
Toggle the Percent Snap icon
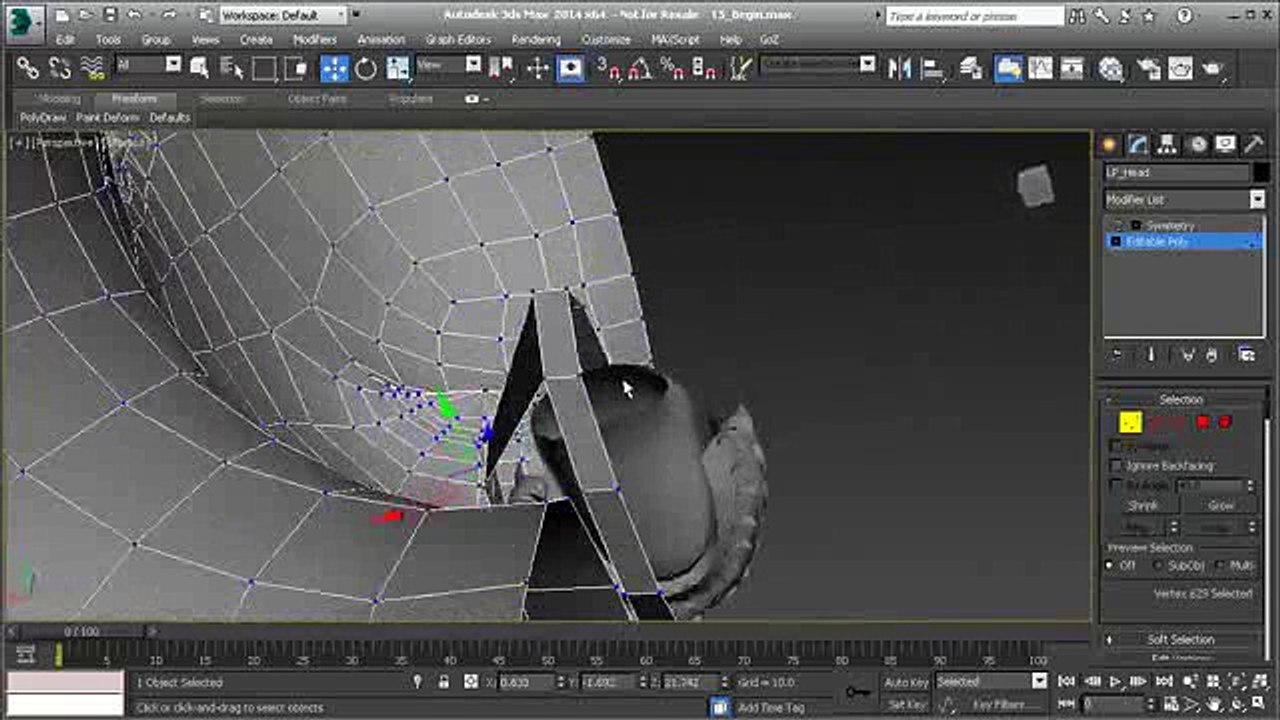point(673,68)
